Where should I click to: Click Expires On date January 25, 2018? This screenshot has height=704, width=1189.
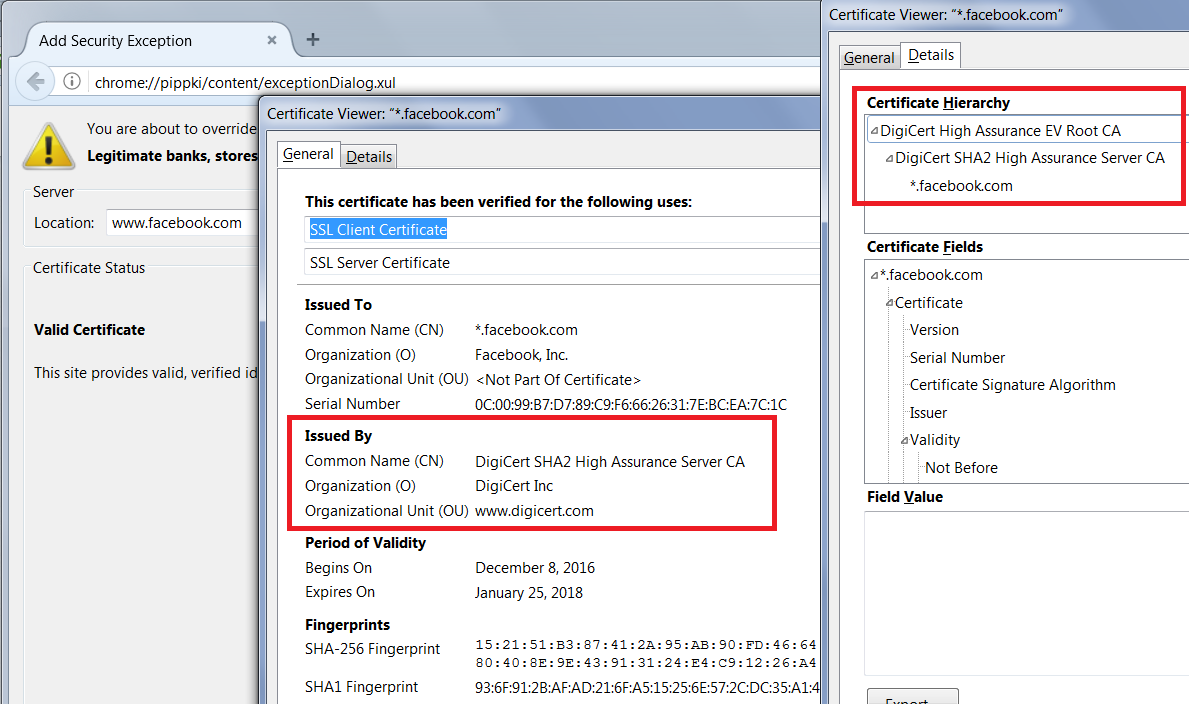coord(529,593)
